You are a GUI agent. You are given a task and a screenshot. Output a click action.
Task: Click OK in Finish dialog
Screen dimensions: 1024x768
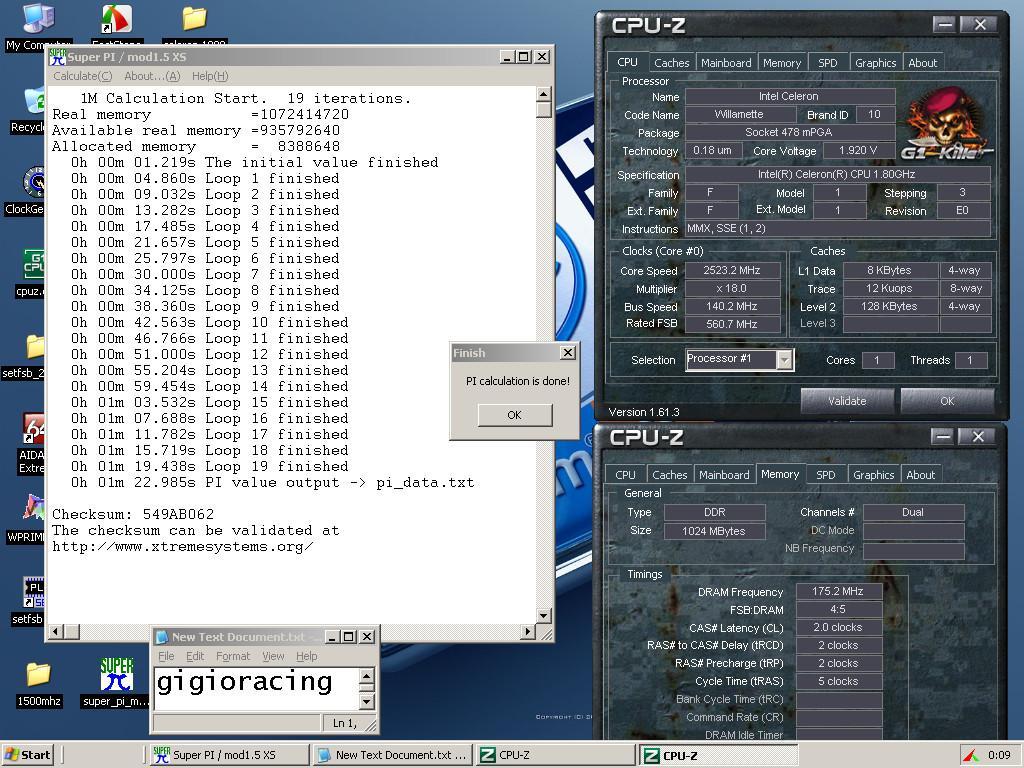click(x=515, y=415)
